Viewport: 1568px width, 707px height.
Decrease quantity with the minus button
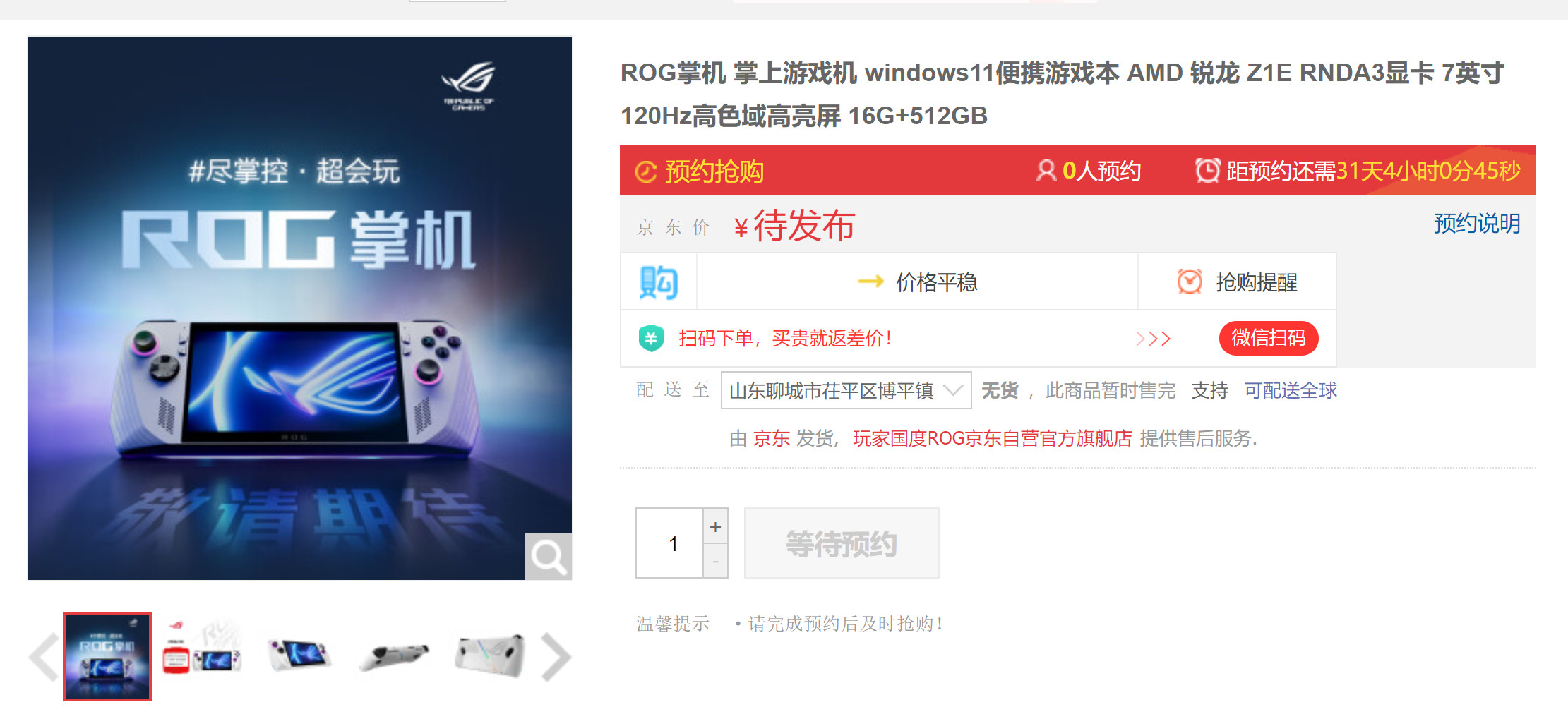click(x=715, y=562)
